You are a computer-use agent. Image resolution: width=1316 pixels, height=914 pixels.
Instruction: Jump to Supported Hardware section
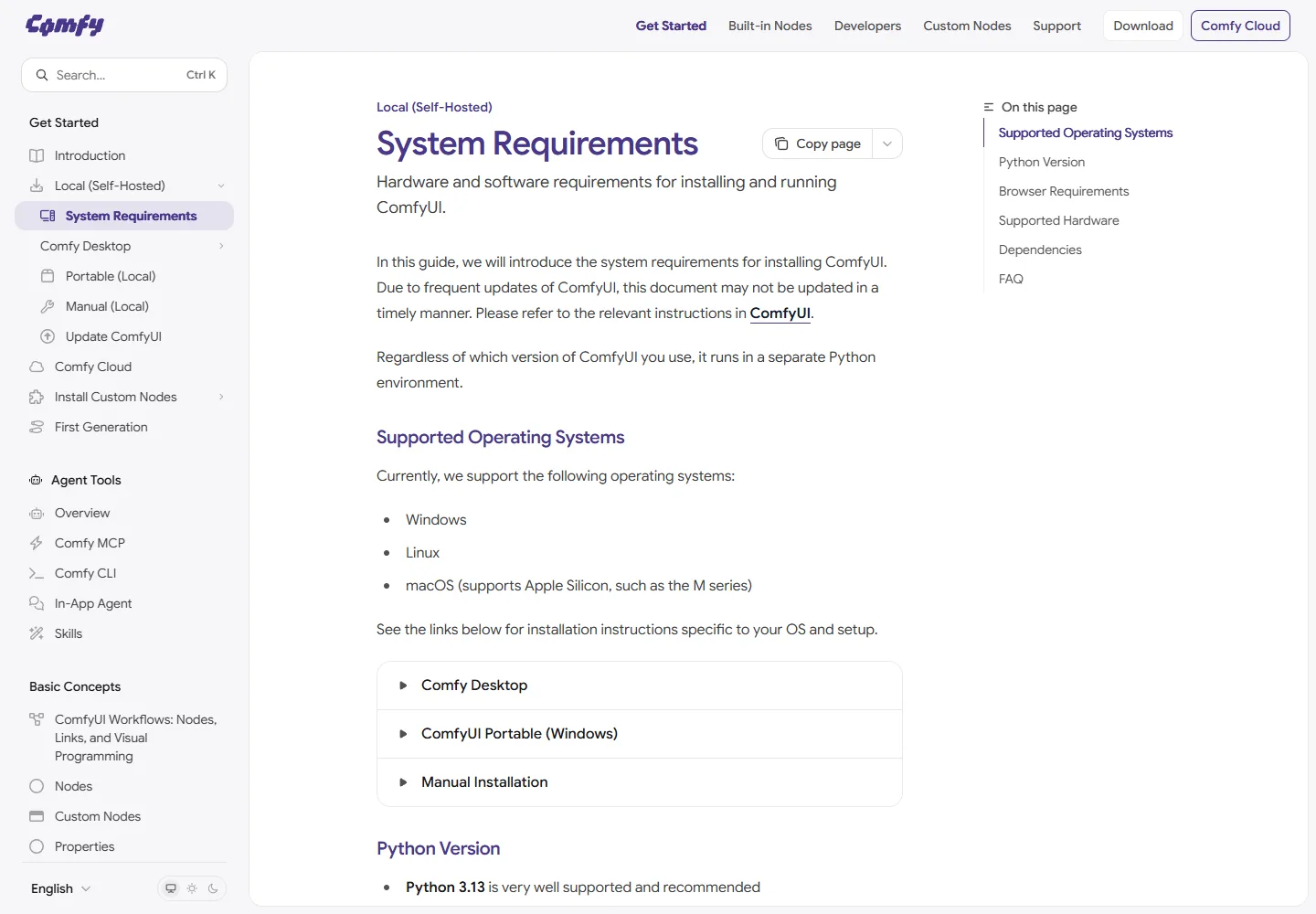pos(1058,220)
